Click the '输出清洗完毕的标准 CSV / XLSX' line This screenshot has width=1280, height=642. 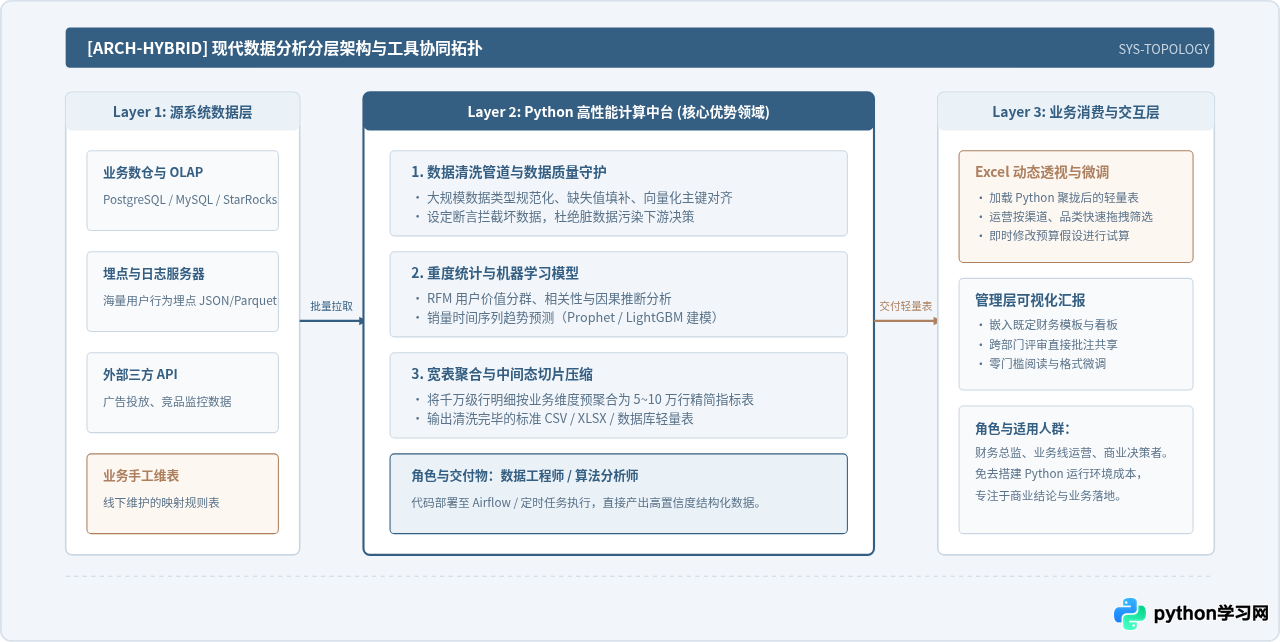553,418
